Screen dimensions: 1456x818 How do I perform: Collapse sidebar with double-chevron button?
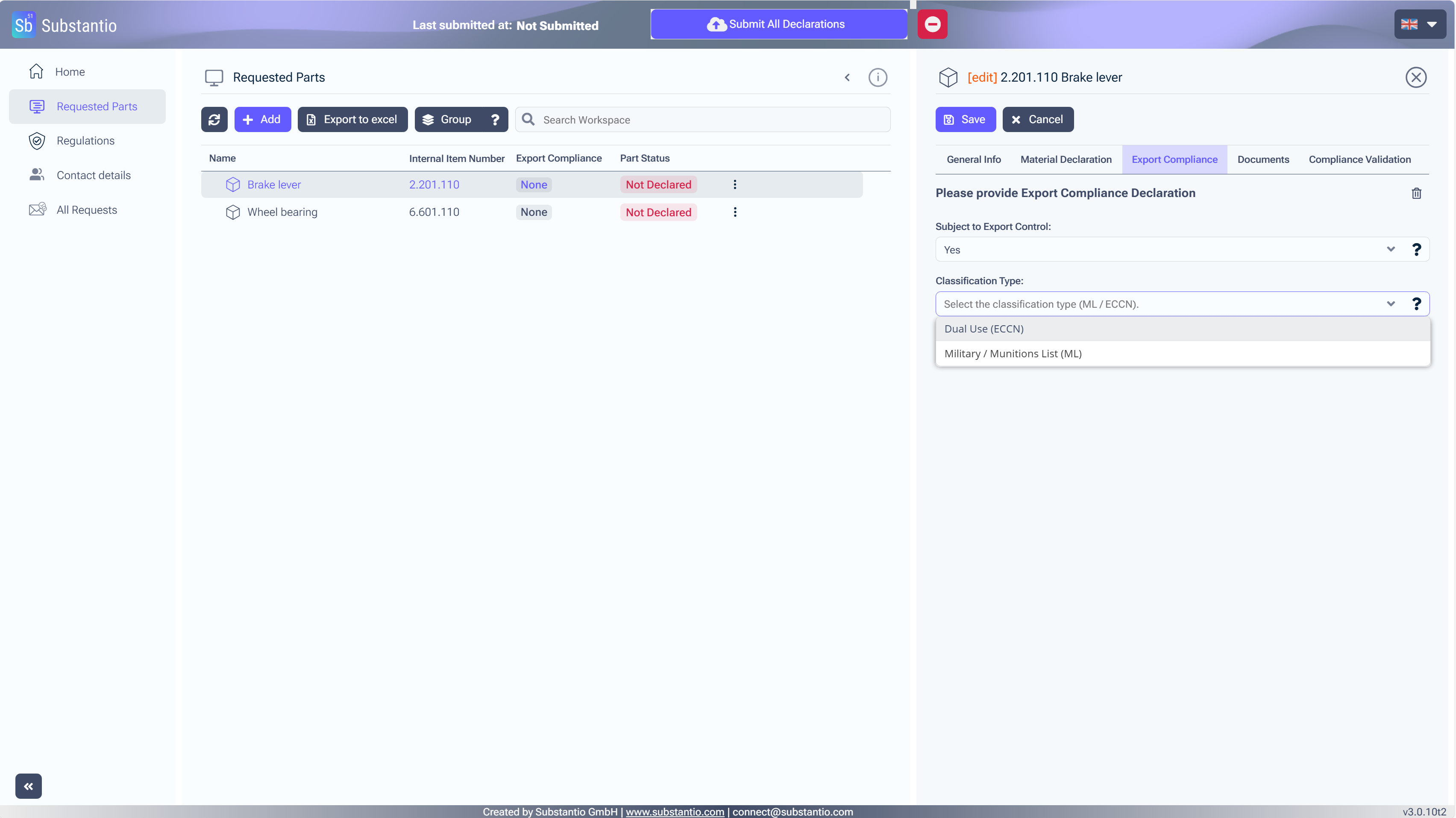click(28, 786)
